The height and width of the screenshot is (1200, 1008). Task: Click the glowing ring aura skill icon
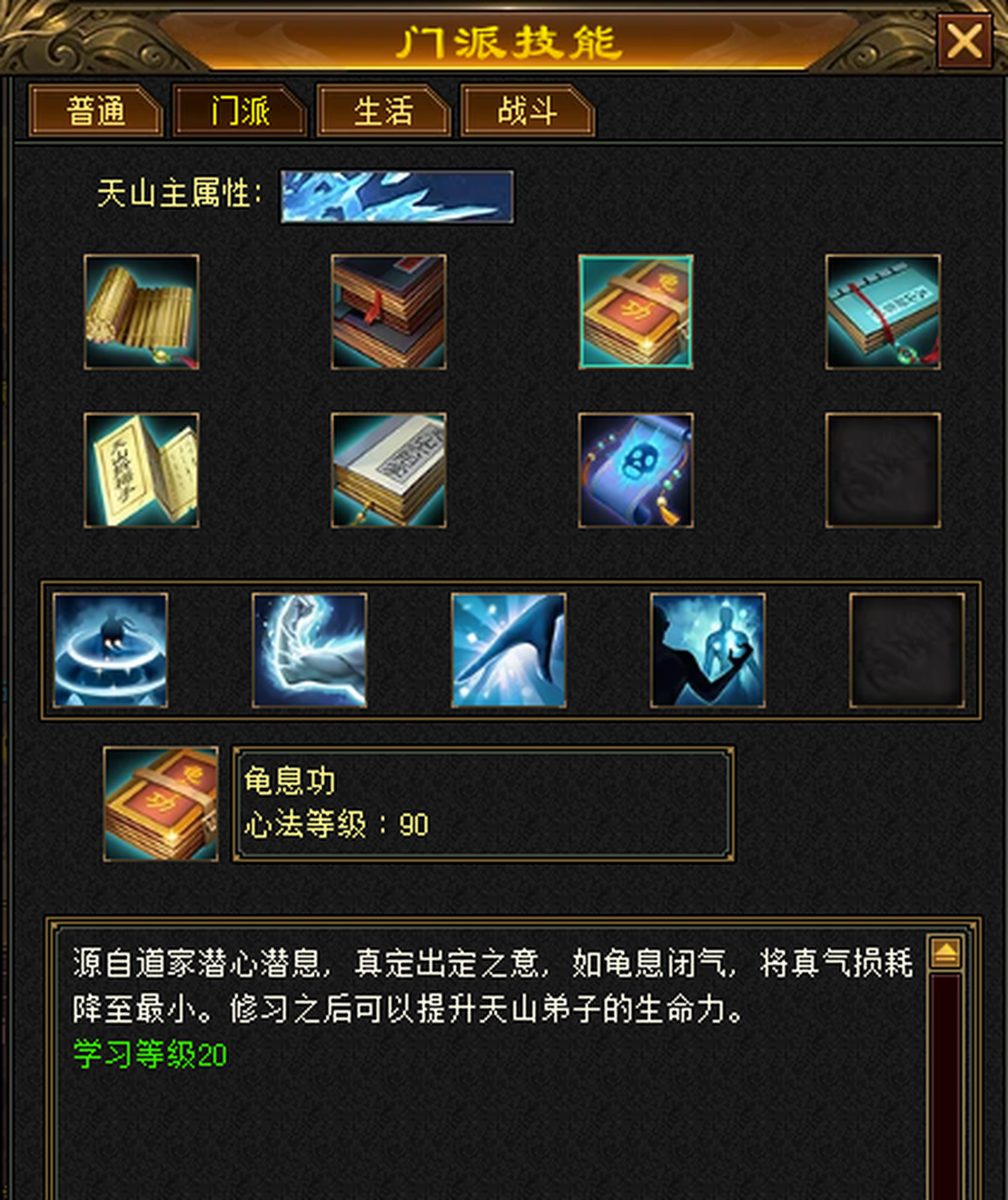tap(110, 650)
